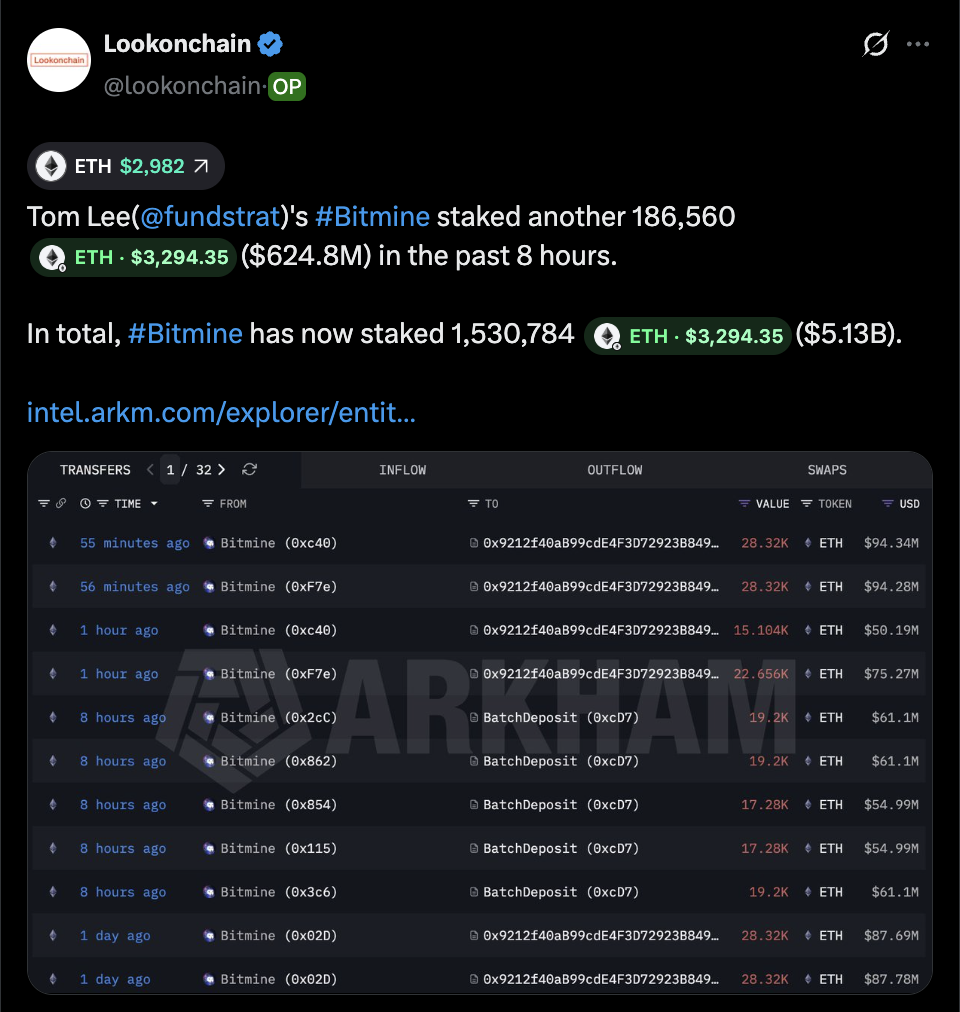The width and height of the screenshot is (960, 1012).
Task: Click the previous page chevron in pagination
Action: pos(150,470)
